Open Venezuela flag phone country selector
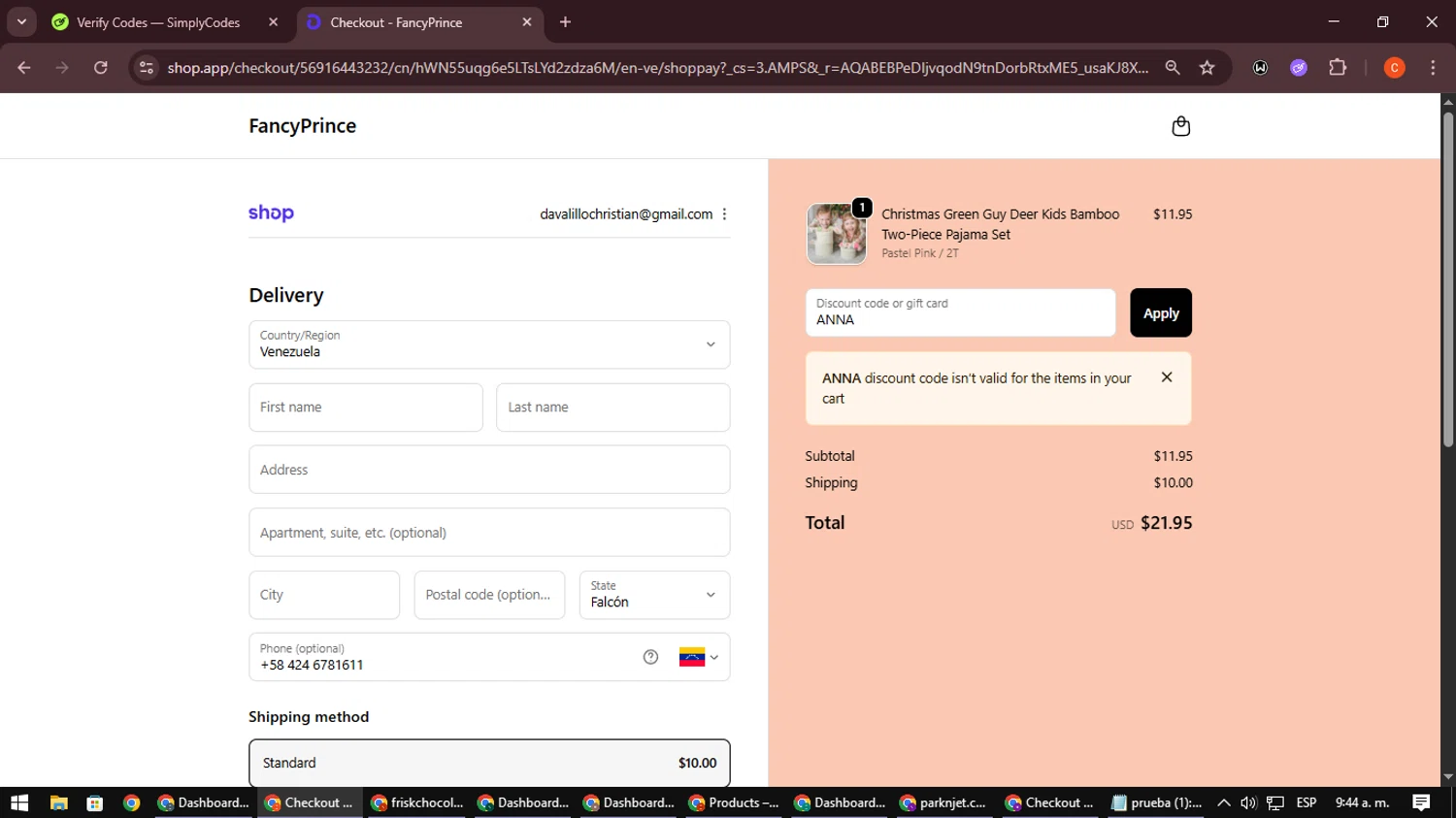 pos(699,657)
